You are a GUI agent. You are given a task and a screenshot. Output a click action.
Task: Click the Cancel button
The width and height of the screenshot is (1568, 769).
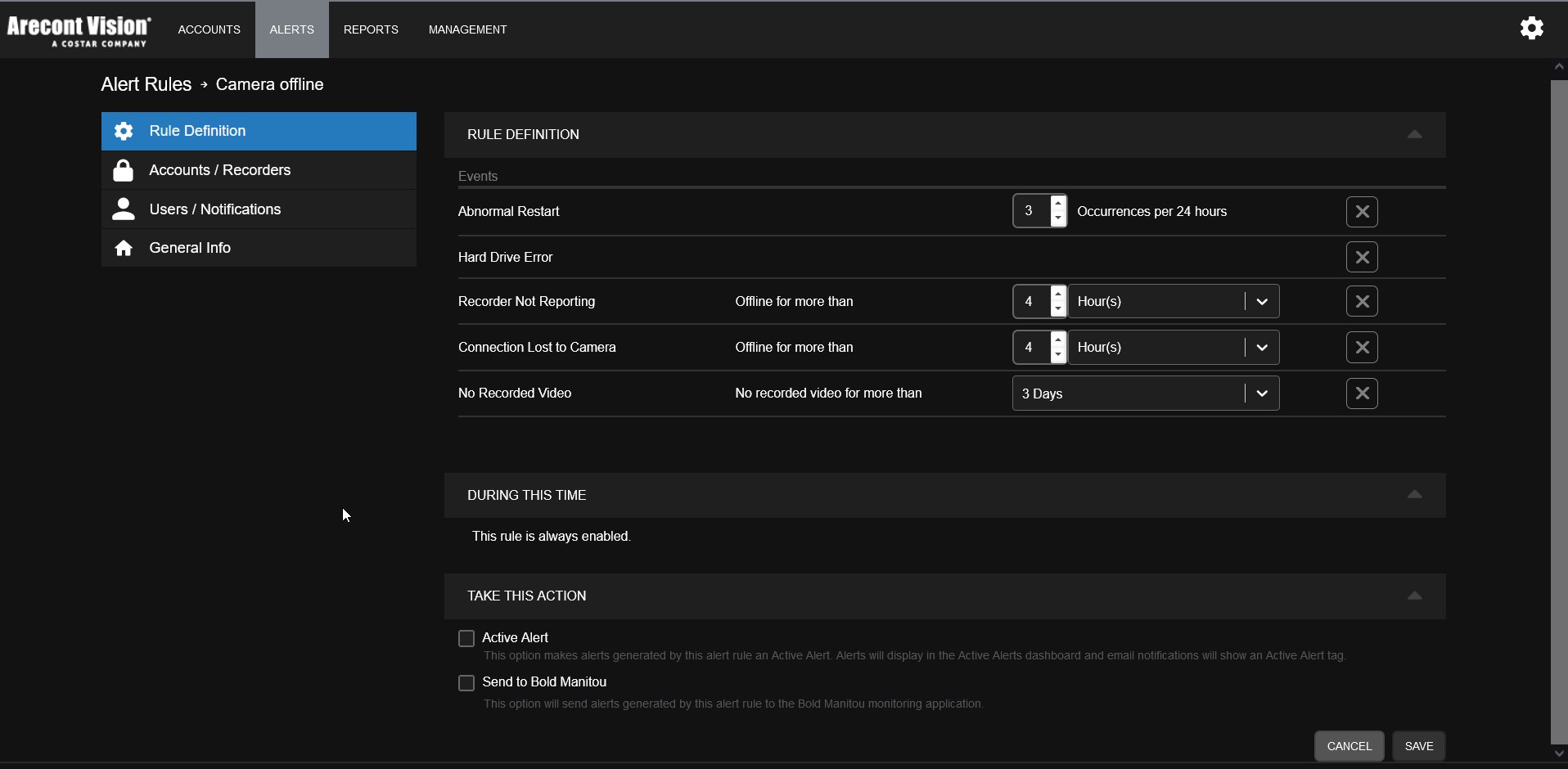1349,746
